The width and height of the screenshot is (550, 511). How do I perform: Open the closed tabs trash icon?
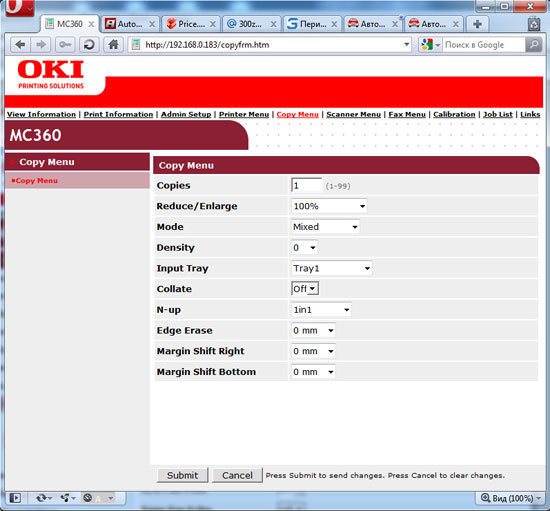(534, 24)
